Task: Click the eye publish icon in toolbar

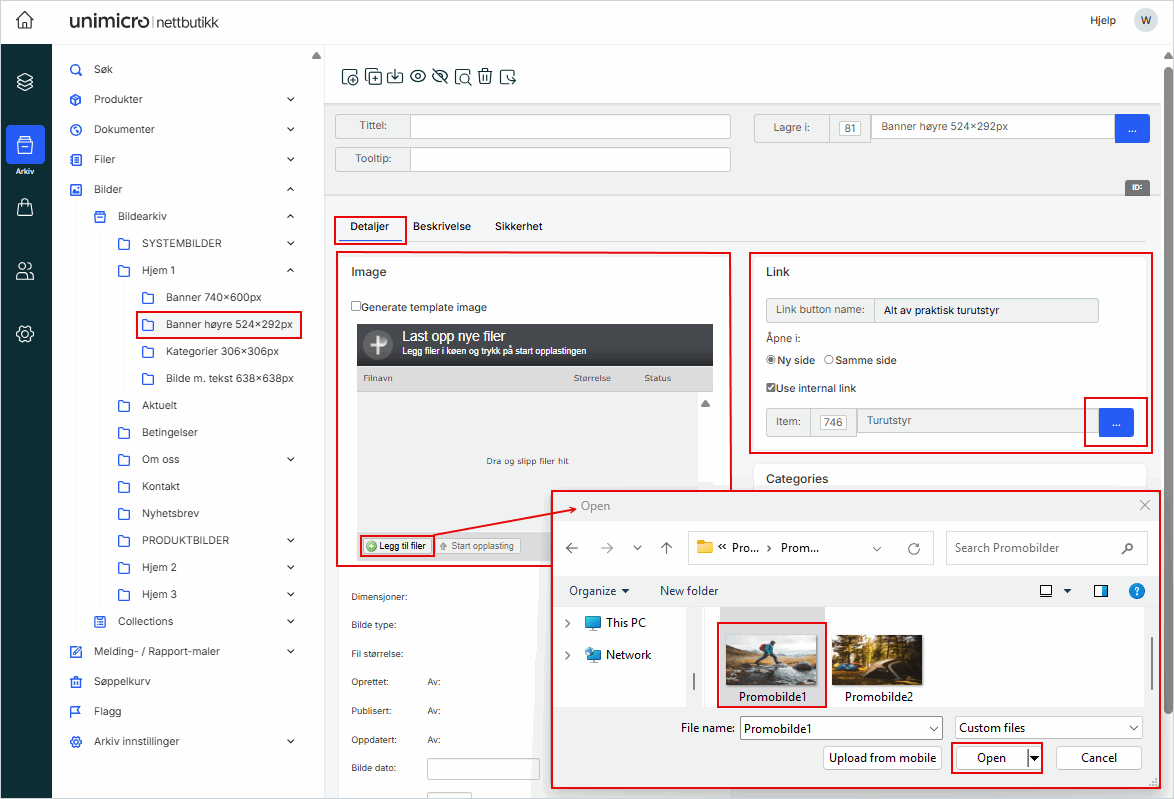Action: (x=418, y=77)
